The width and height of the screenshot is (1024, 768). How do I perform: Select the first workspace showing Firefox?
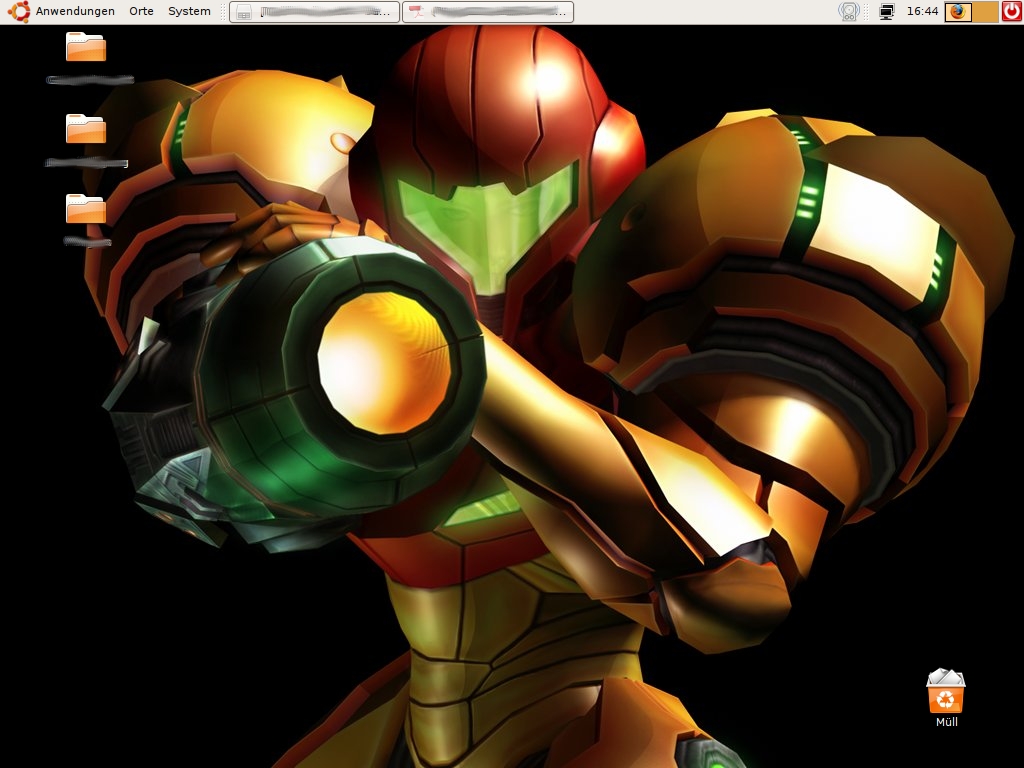click(958, 12)
